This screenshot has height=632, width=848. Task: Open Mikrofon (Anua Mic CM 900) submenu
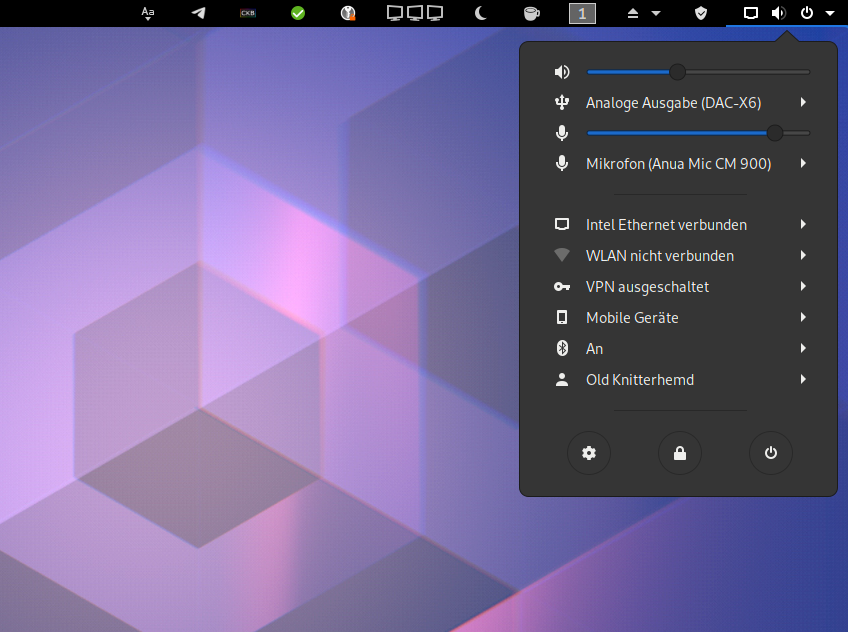click(x=680, y=163)
